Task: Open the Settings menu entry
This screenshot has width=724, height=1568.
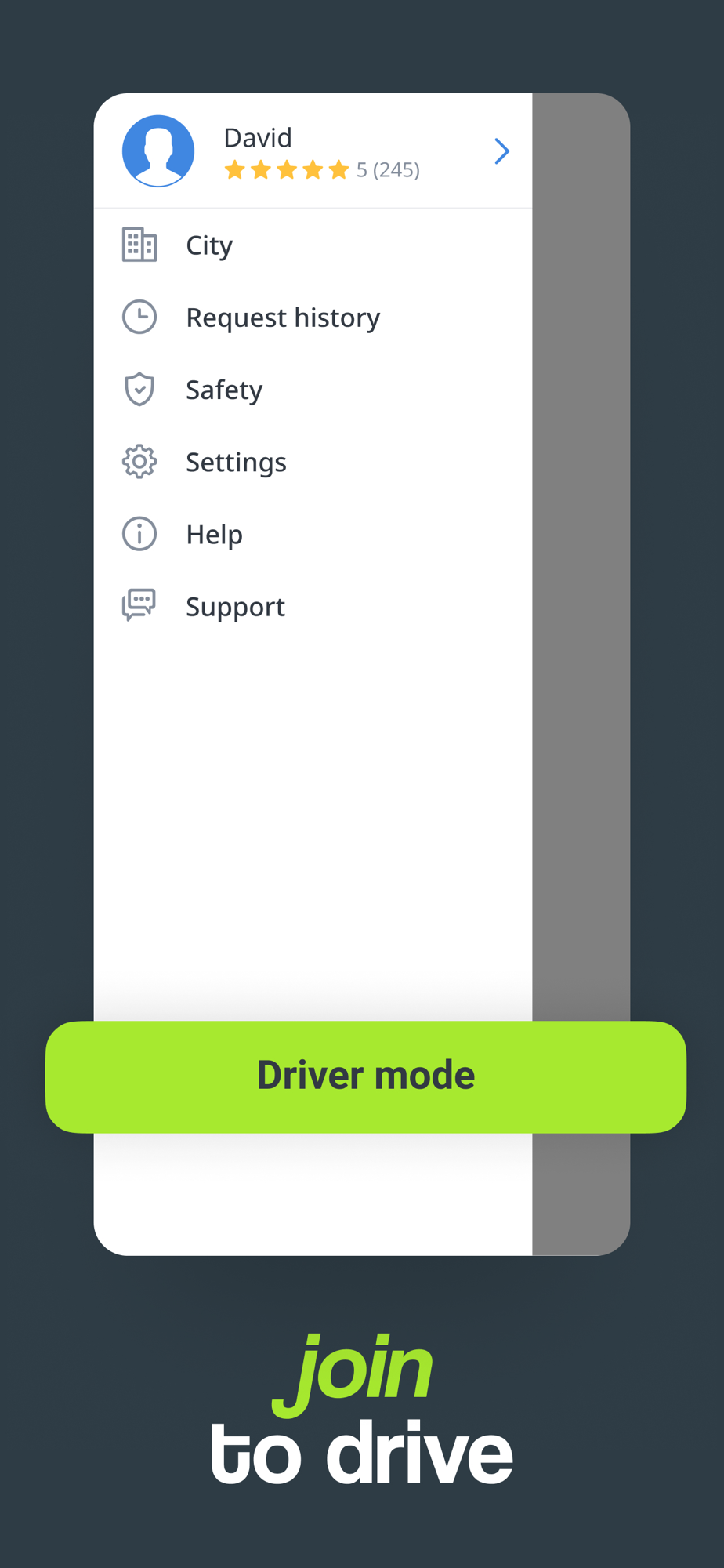Action: tap(313, 462)
